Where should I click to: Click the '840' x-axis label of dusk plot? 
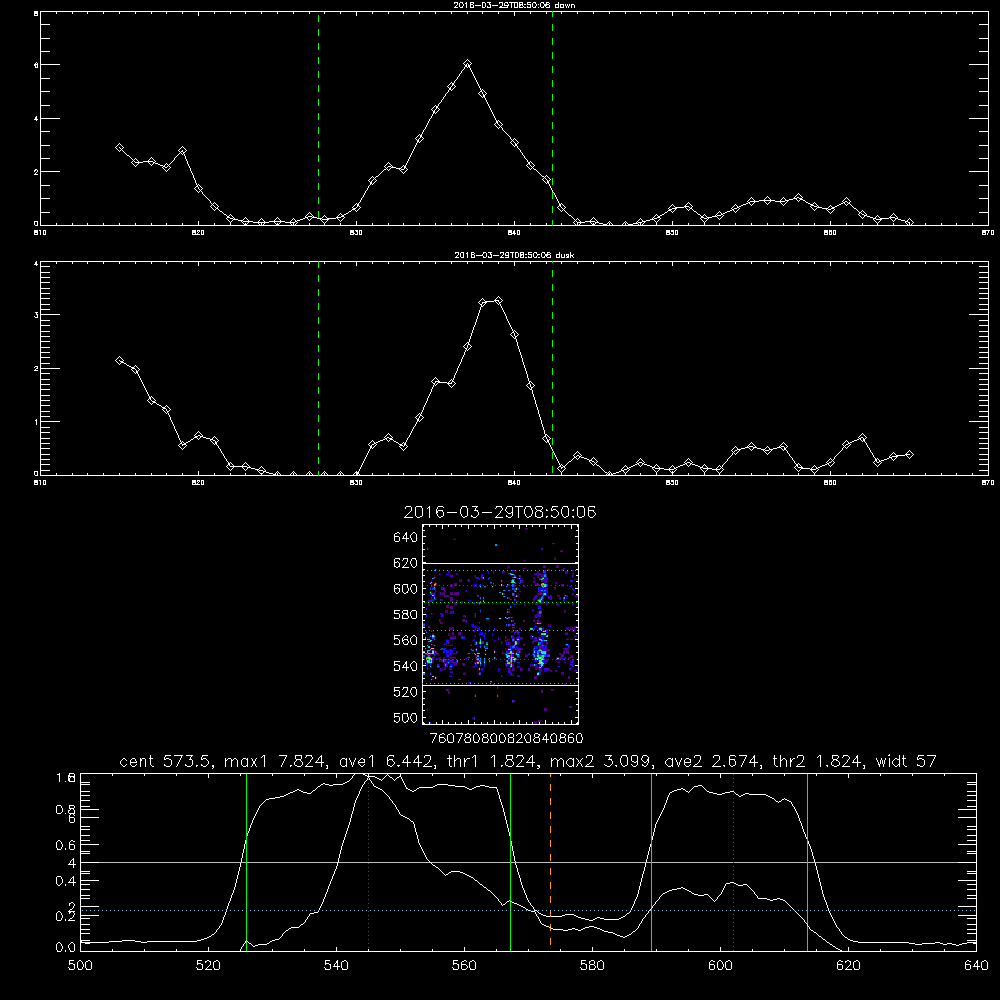514,483
